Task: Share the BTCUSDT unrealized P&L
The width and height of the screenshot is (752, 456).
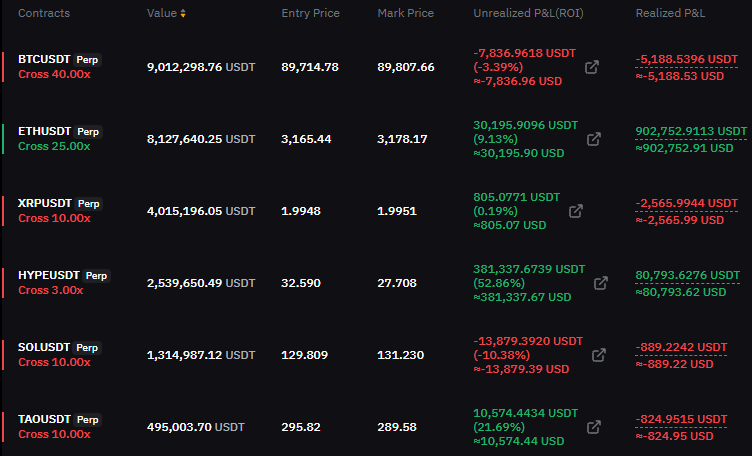Action: tap(592, 67)
